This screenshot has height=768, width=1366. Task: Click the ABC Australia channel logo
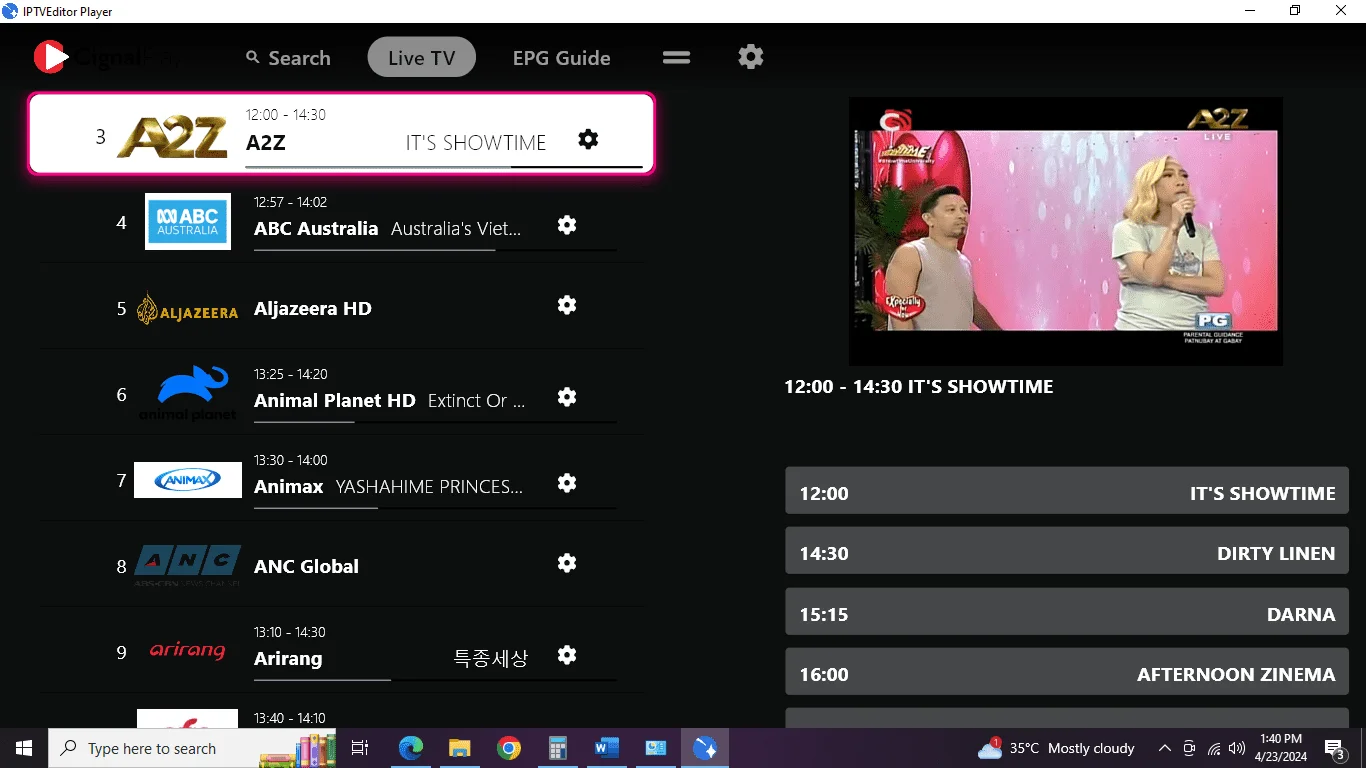[188, 221]
